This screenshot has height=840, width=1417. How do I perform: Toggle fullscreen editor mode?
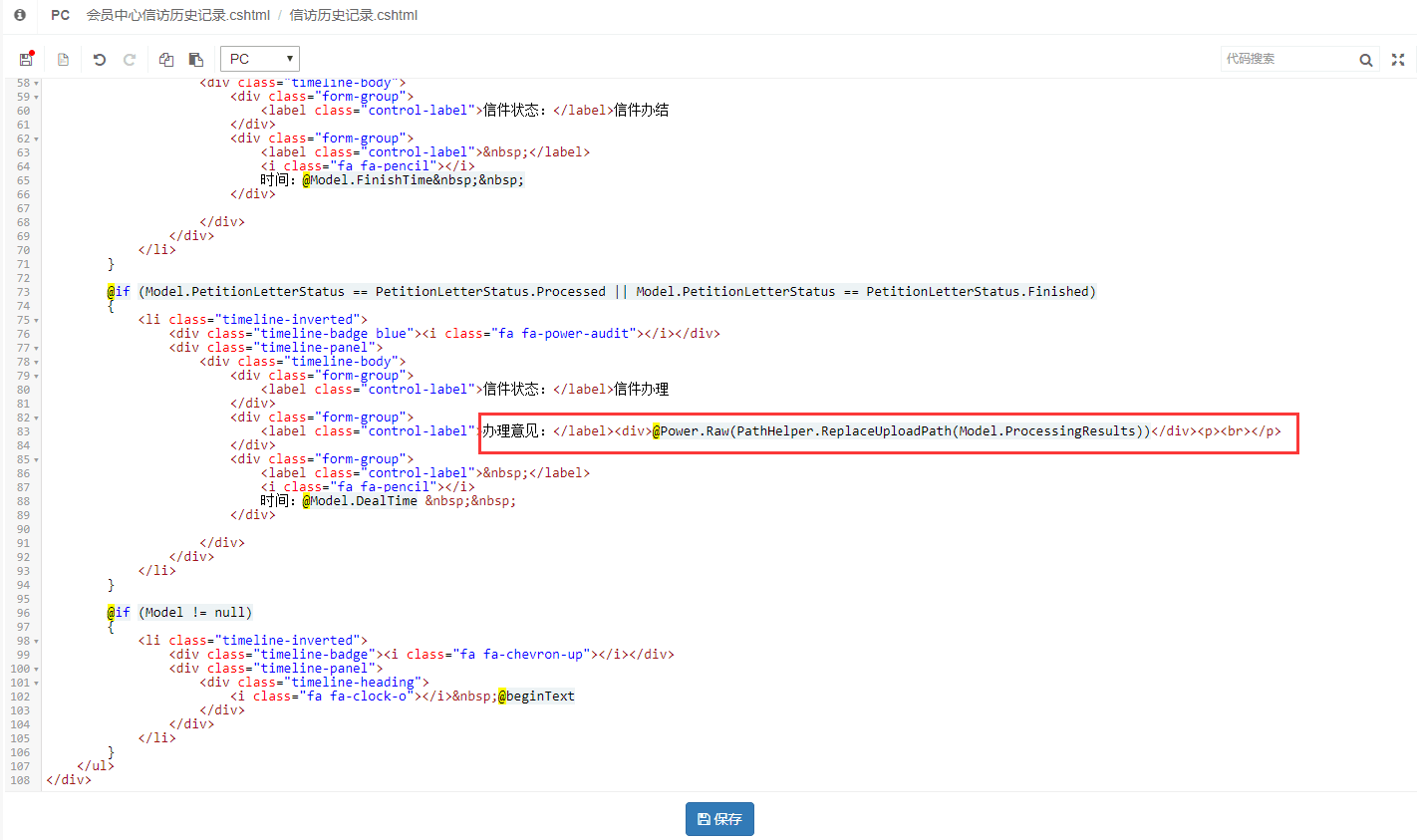tap(1398, 60)
